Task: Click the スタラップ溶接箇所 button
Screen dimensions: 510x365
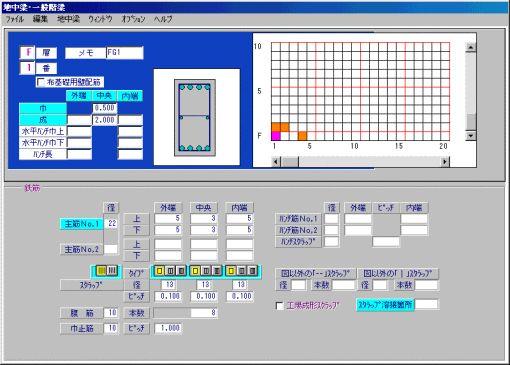Action: [385, 304]
